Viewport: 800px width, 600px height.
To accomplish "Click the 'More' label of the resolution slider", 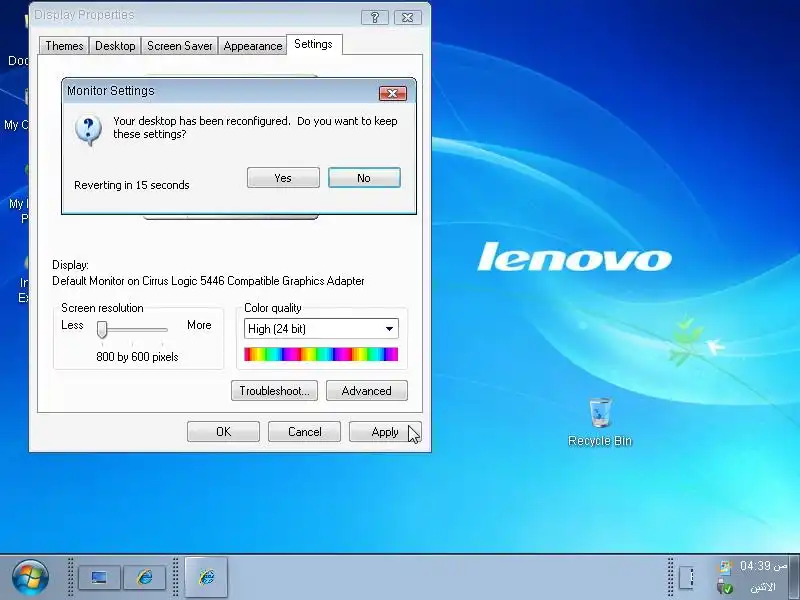I will click(x=199, y=325).
